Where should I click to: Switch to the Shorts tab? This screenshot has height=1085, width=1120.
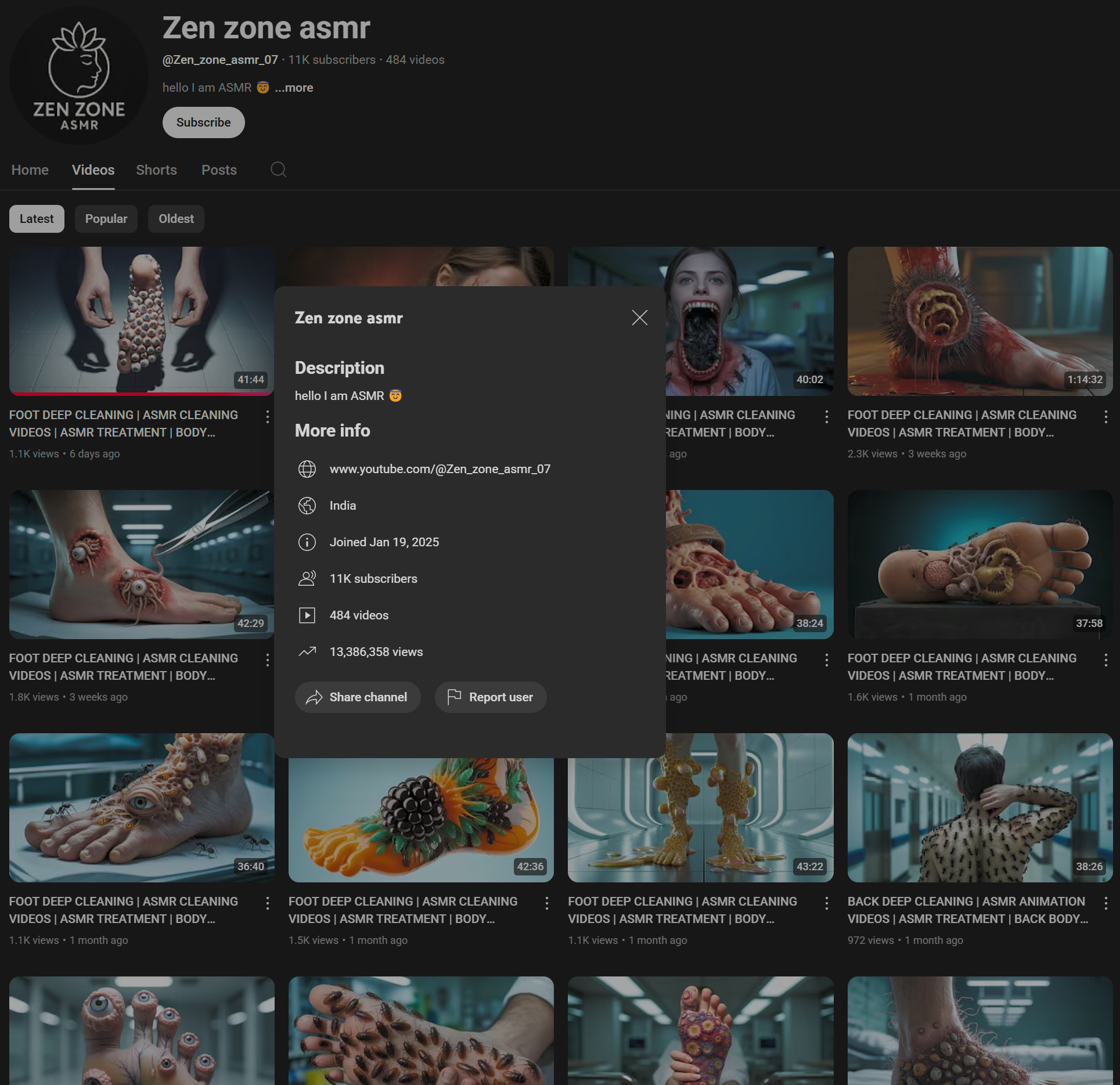[x=156, y=170]
